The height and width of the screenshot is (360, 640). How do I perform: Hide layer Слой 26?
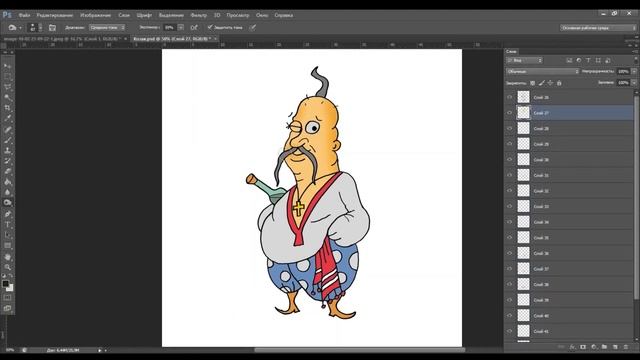point(509,97)
